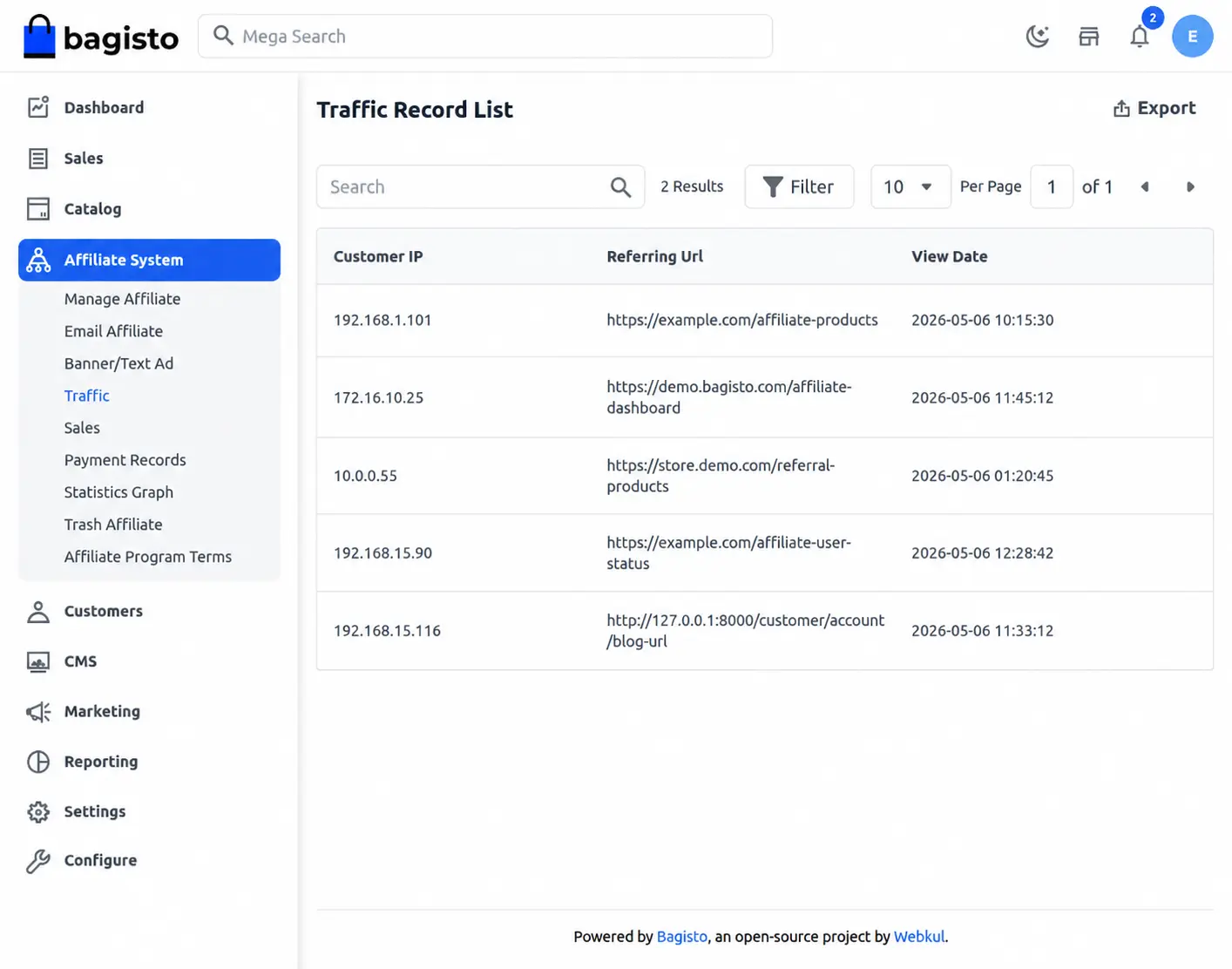The image size is (1232, 969).
Task: Click the Reporting chart icon
Action: coord(38,762)
